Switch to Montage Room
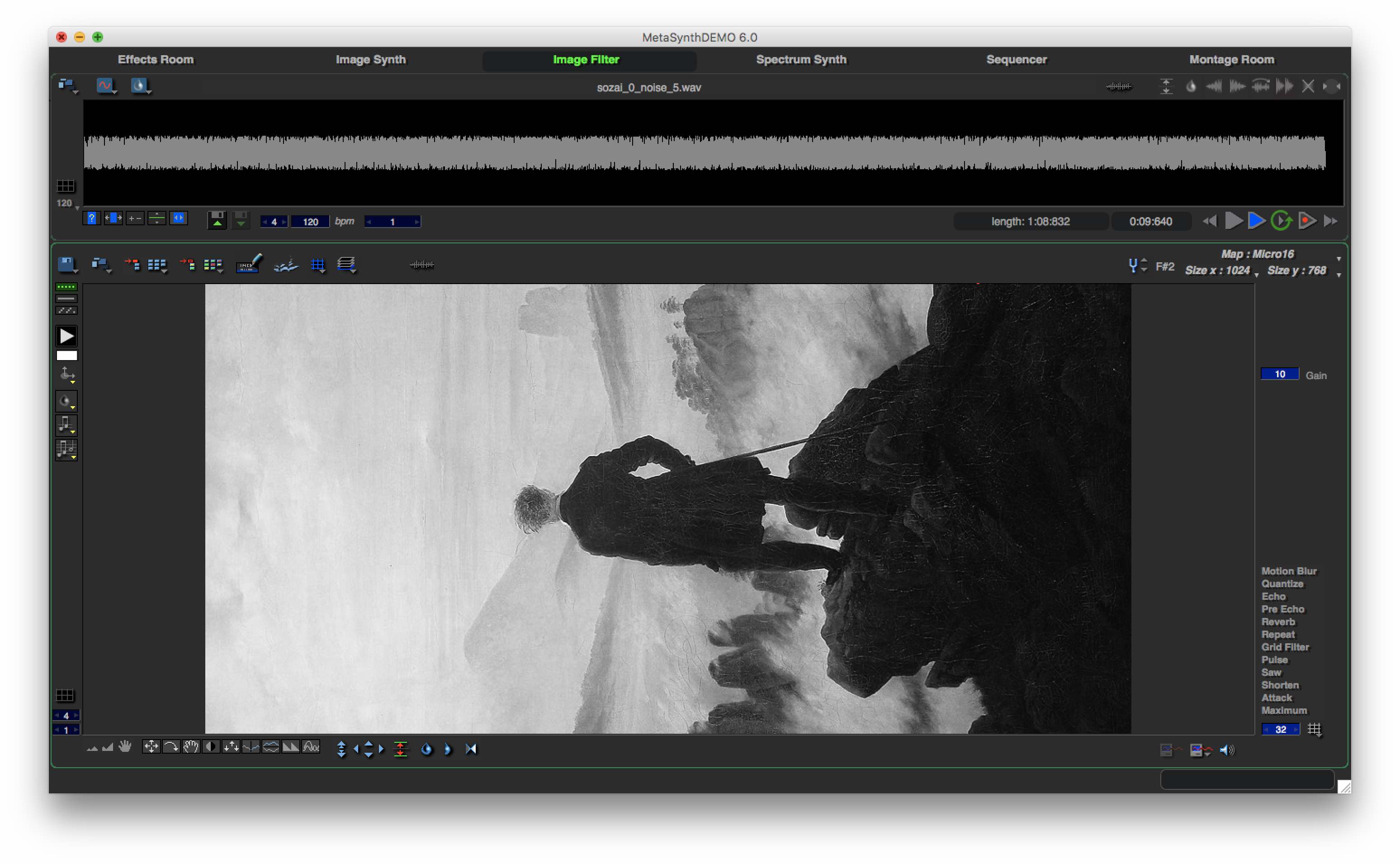 (1231, 59)
